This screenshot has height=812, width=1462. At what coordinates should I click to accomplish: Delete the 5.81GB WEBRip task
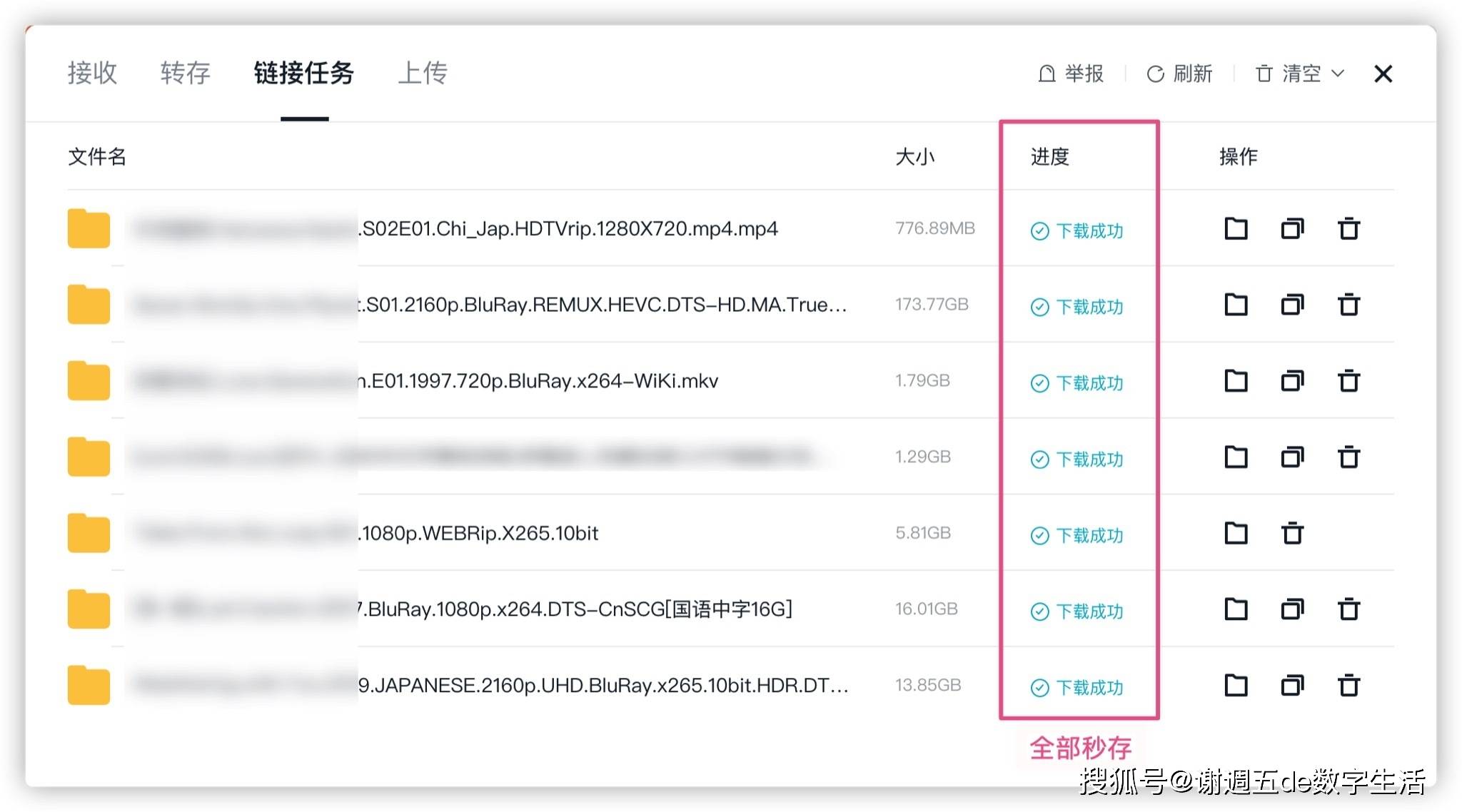(1292, 533)
